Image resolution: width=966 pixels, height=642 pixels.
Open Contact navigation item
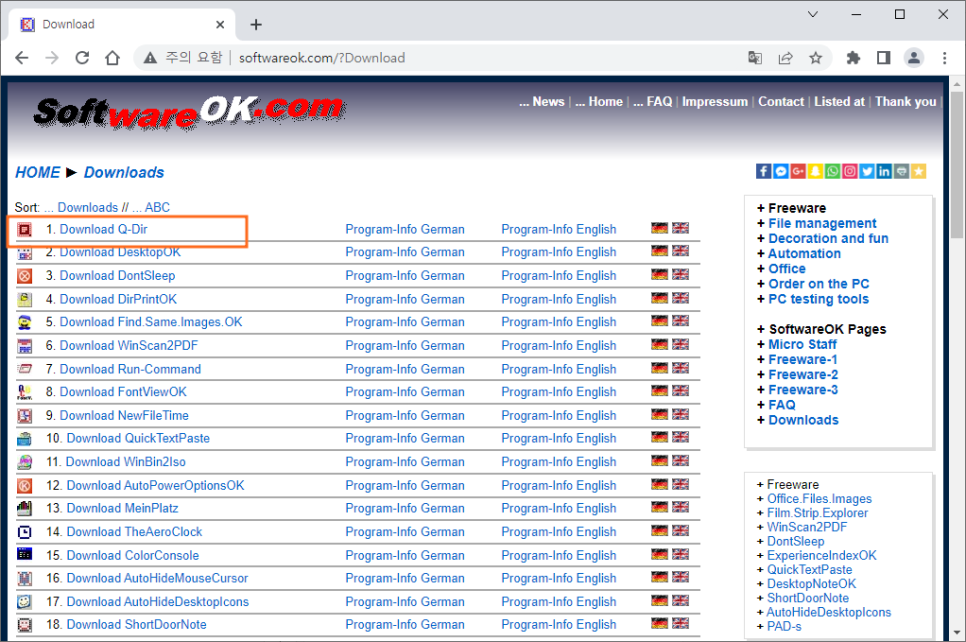tap(781, 102)
